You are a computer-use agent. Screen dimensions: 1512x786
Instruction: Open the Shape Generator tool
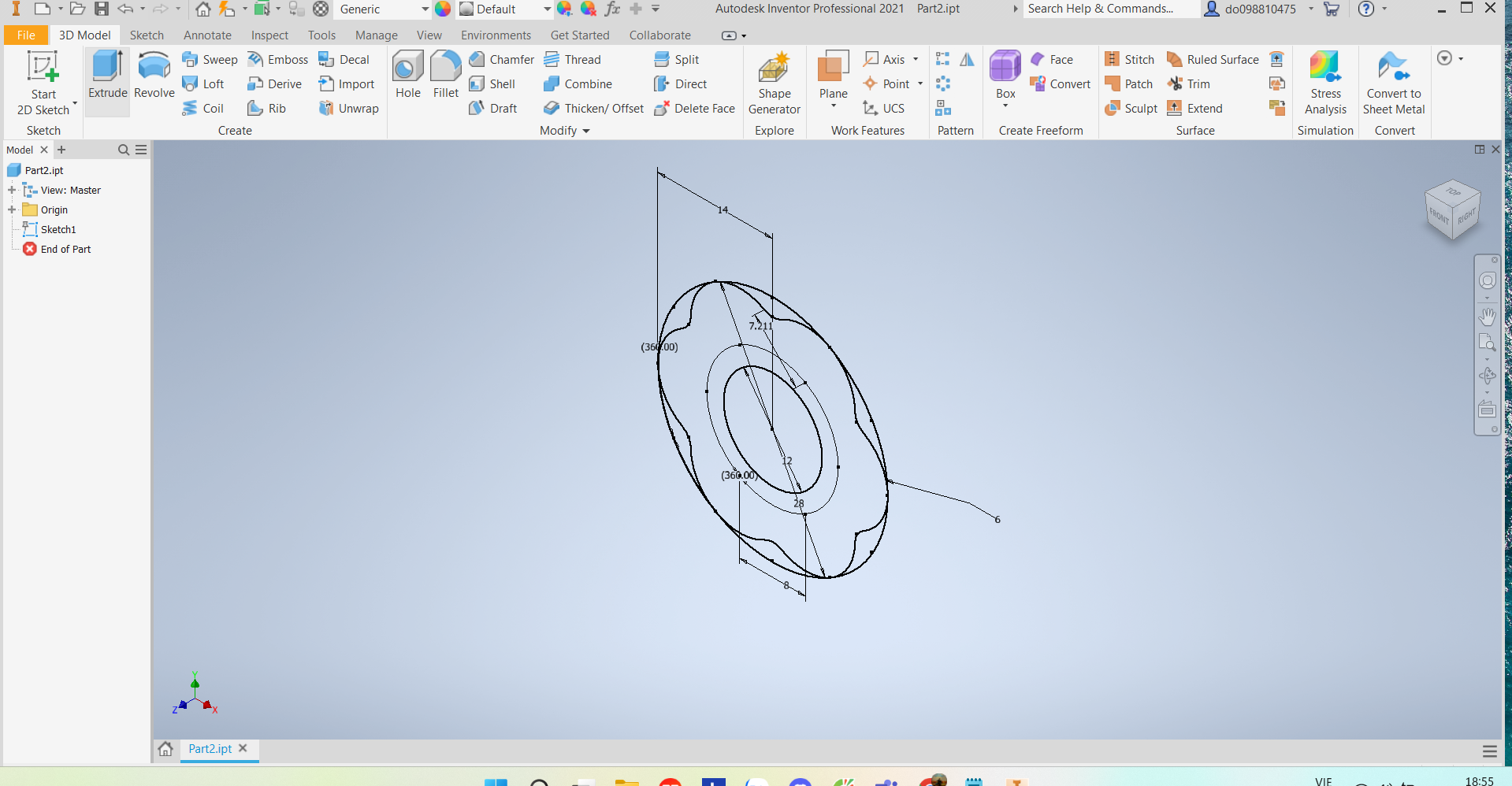[x=774, y=83]
